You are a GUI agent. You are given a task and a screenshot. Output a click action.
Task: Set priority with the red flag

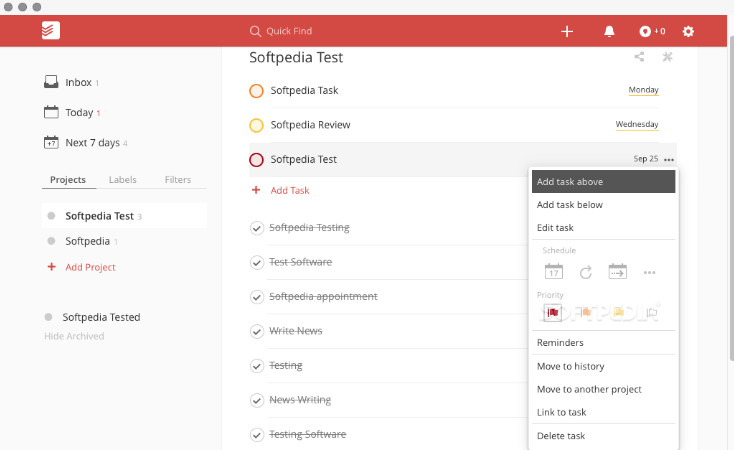point(553,313)
